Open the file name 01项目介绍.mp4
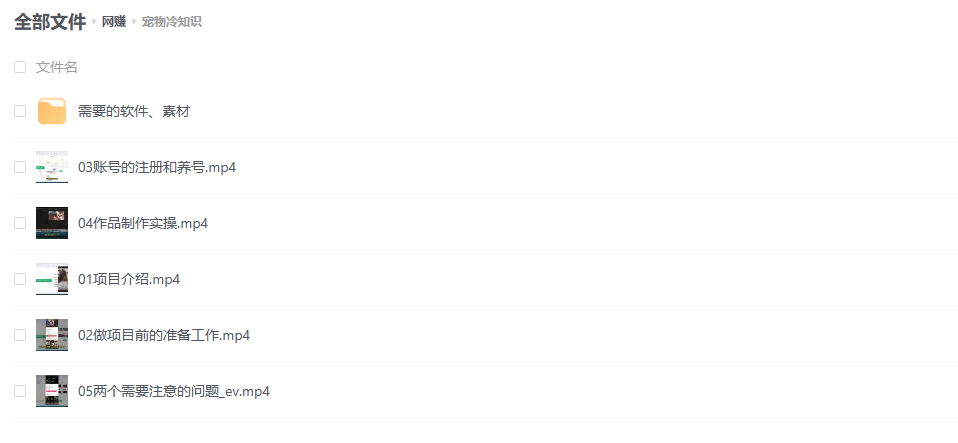This screenshot has width=958, height=443. (129, 279)
